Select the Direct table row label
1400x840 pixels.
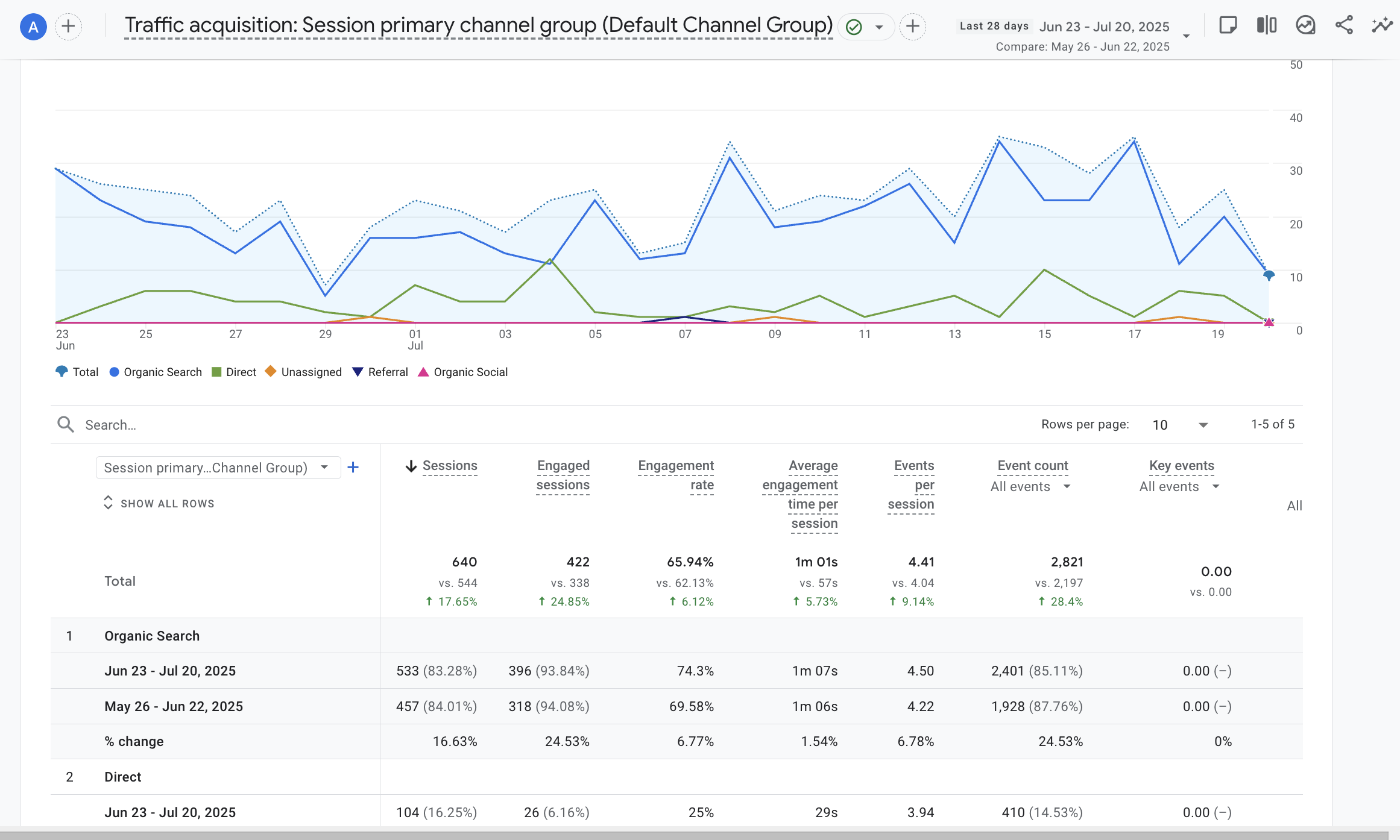click(123, 777)
